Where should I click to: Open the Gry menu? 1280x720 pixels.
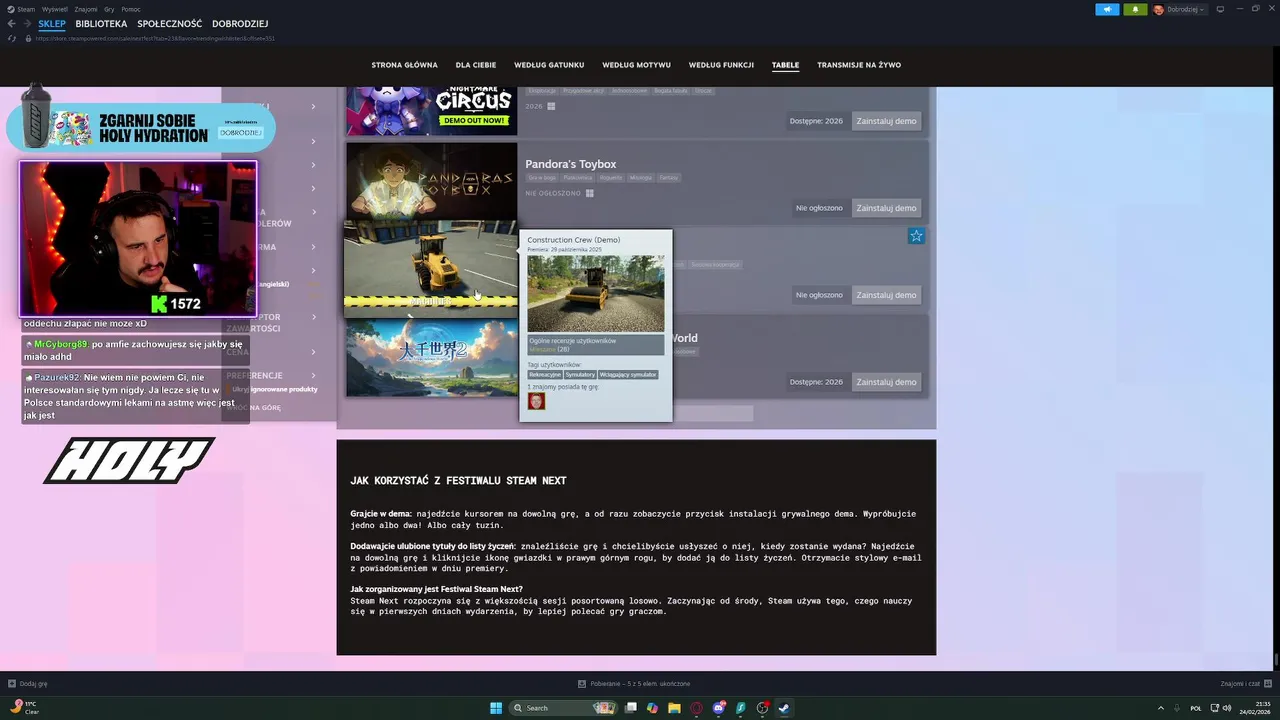109,9
